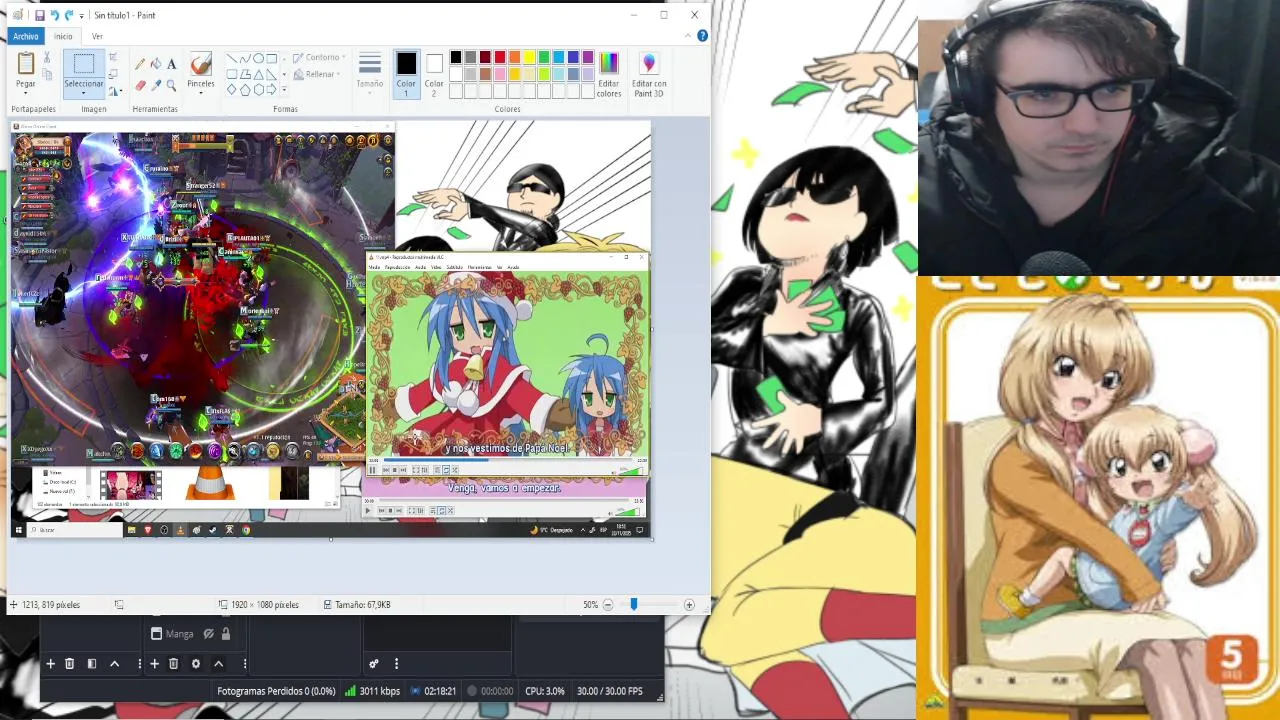The height and width of the screenshot is (720, 1280).
Task: Select the Eraser tool
Action: 140,86
